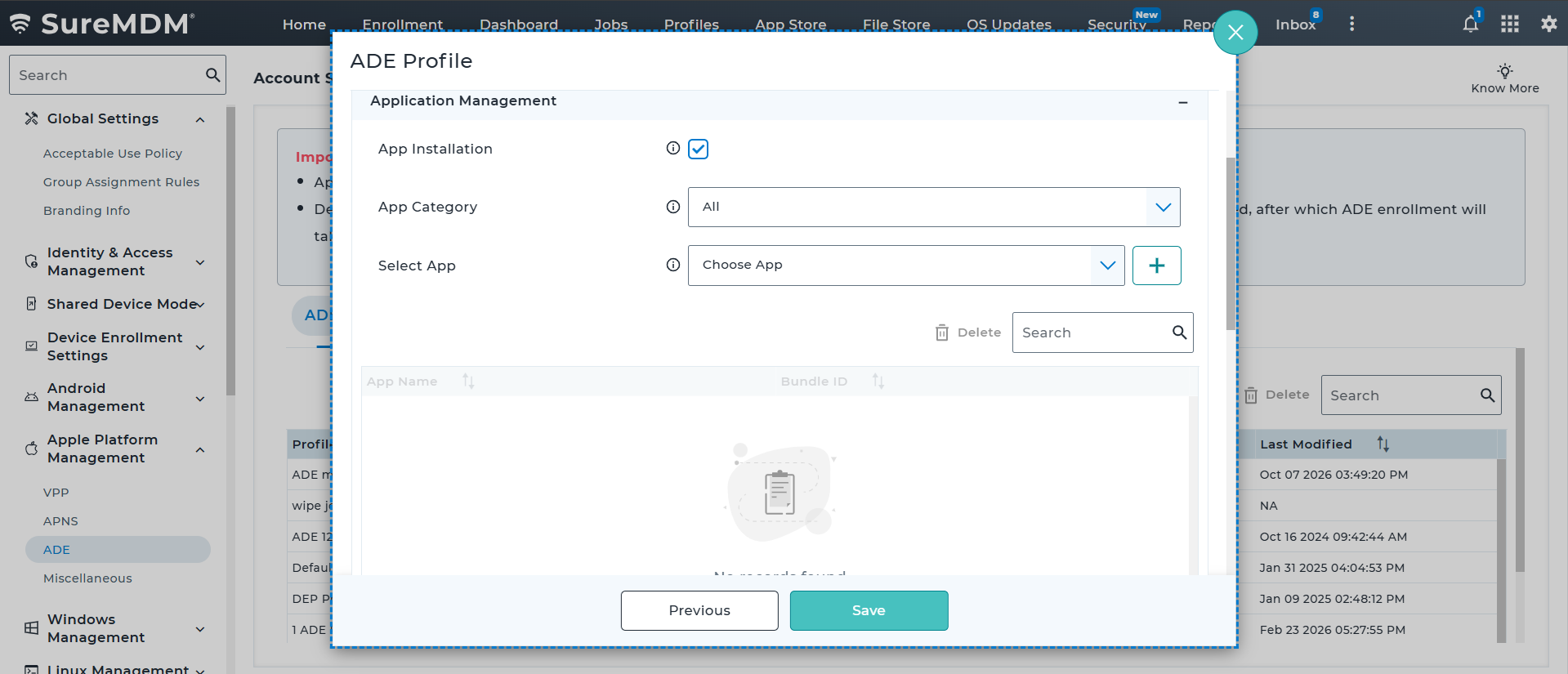Click the Save button

869,610
